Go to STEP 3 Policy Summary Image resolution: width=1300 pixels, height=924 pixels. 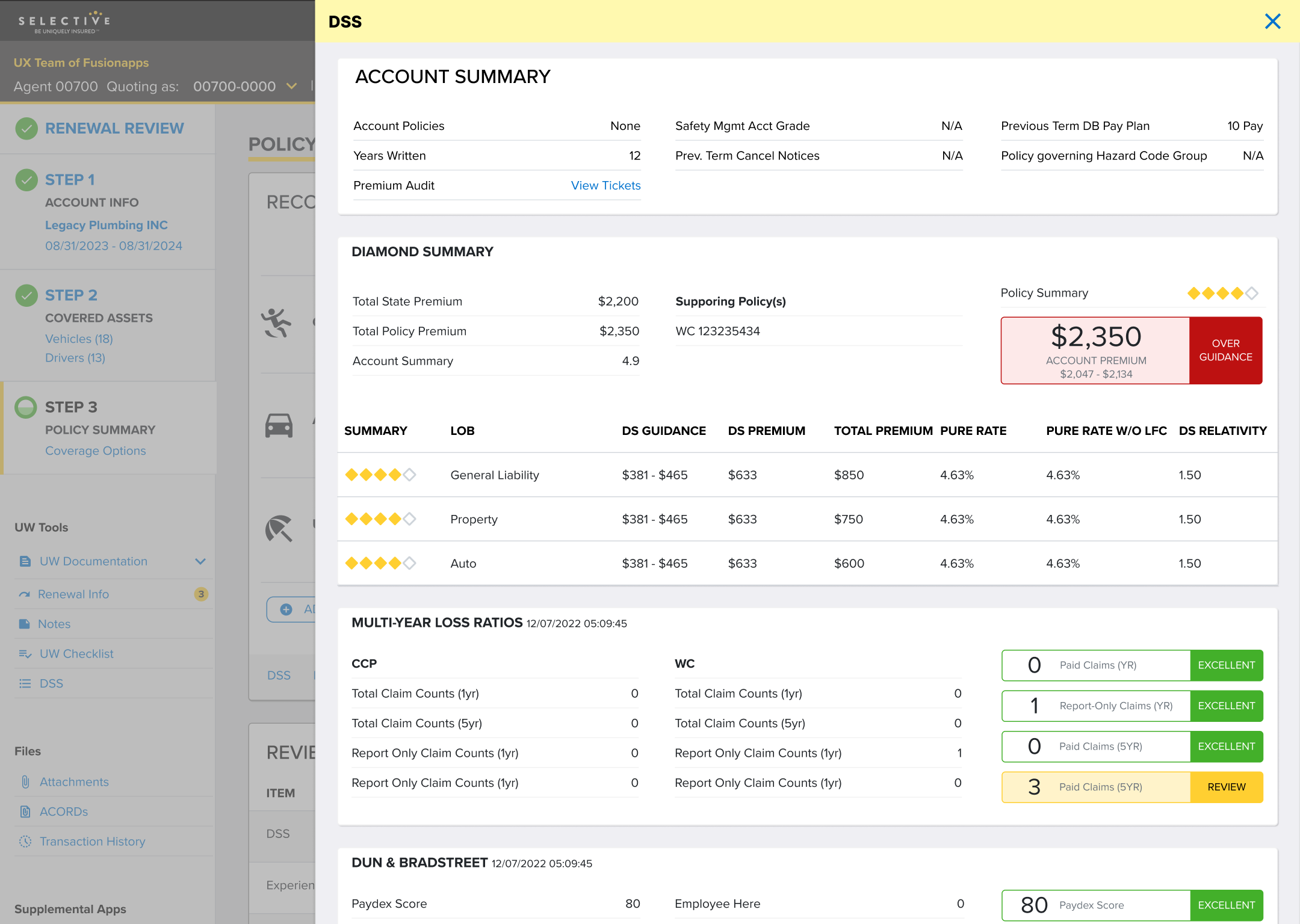(71, 407)
